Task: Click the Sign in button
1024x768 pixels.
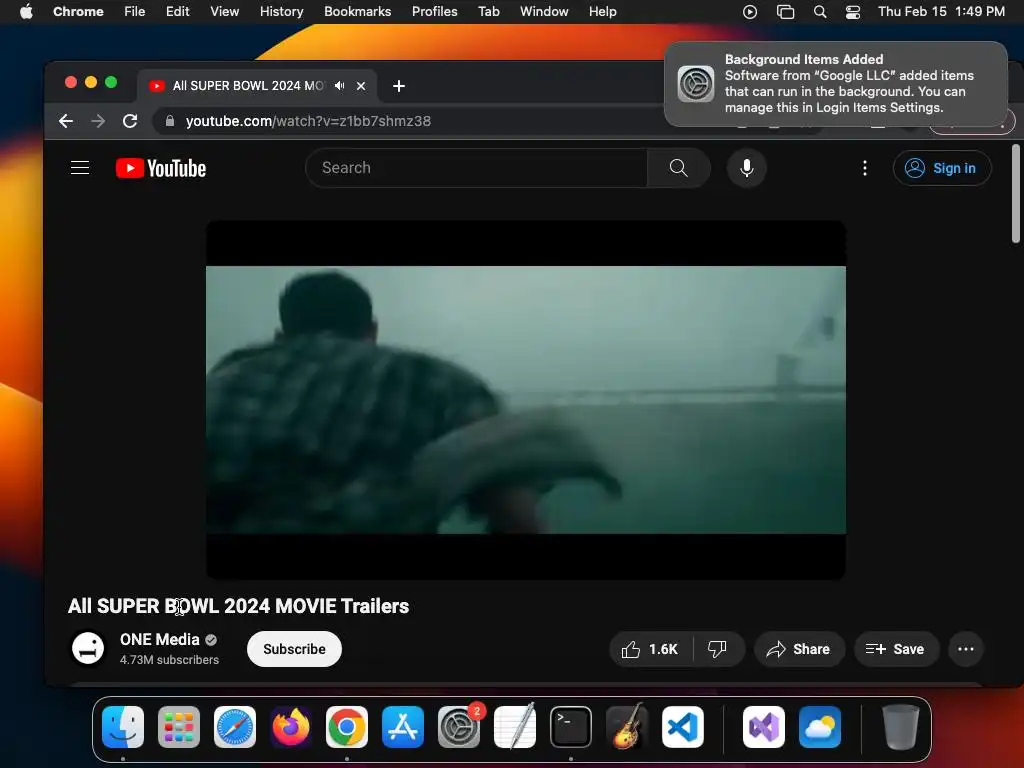Action: point(942,168)
